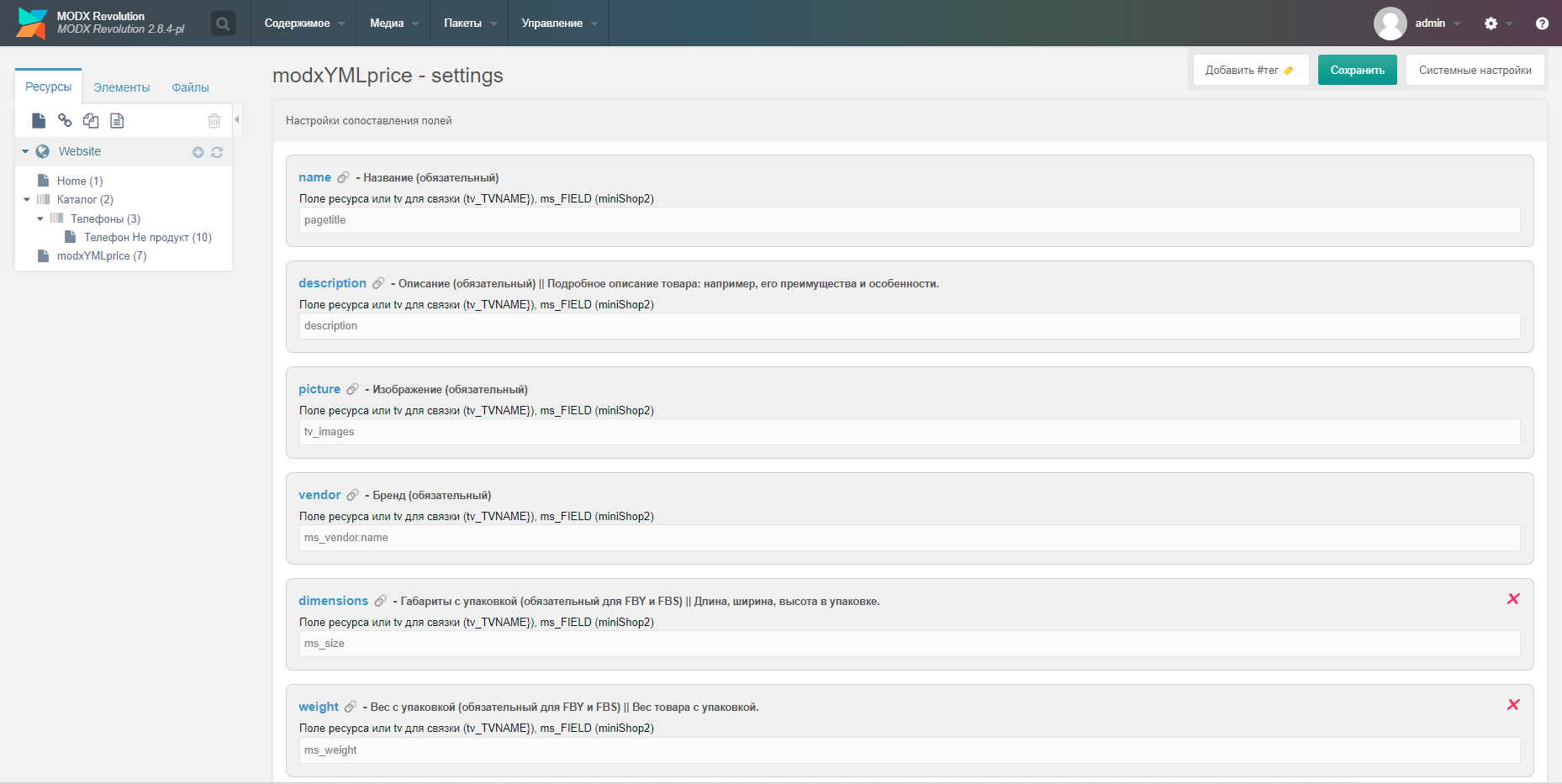Collapse the Website context node arrow
Viewport: 1562px width, 784px height.
point(25,151)
